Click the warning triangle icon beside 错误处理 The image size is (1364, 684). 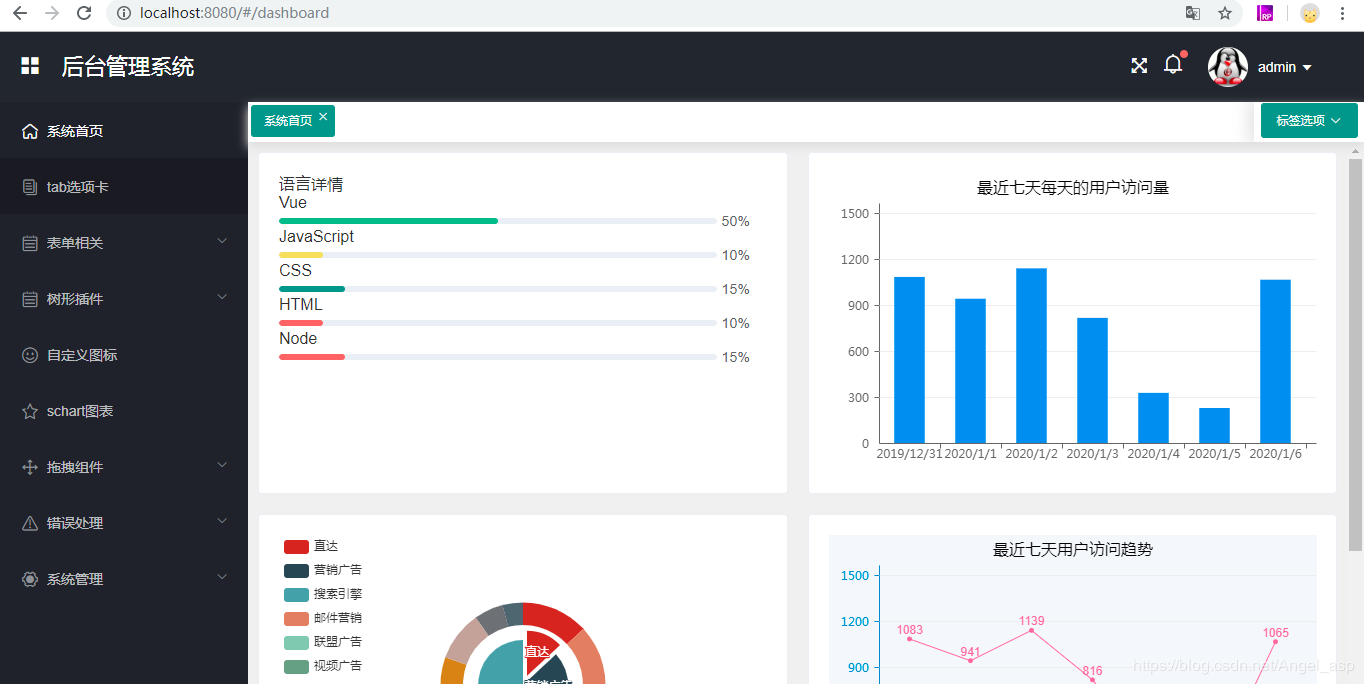(x=30, y=523)
